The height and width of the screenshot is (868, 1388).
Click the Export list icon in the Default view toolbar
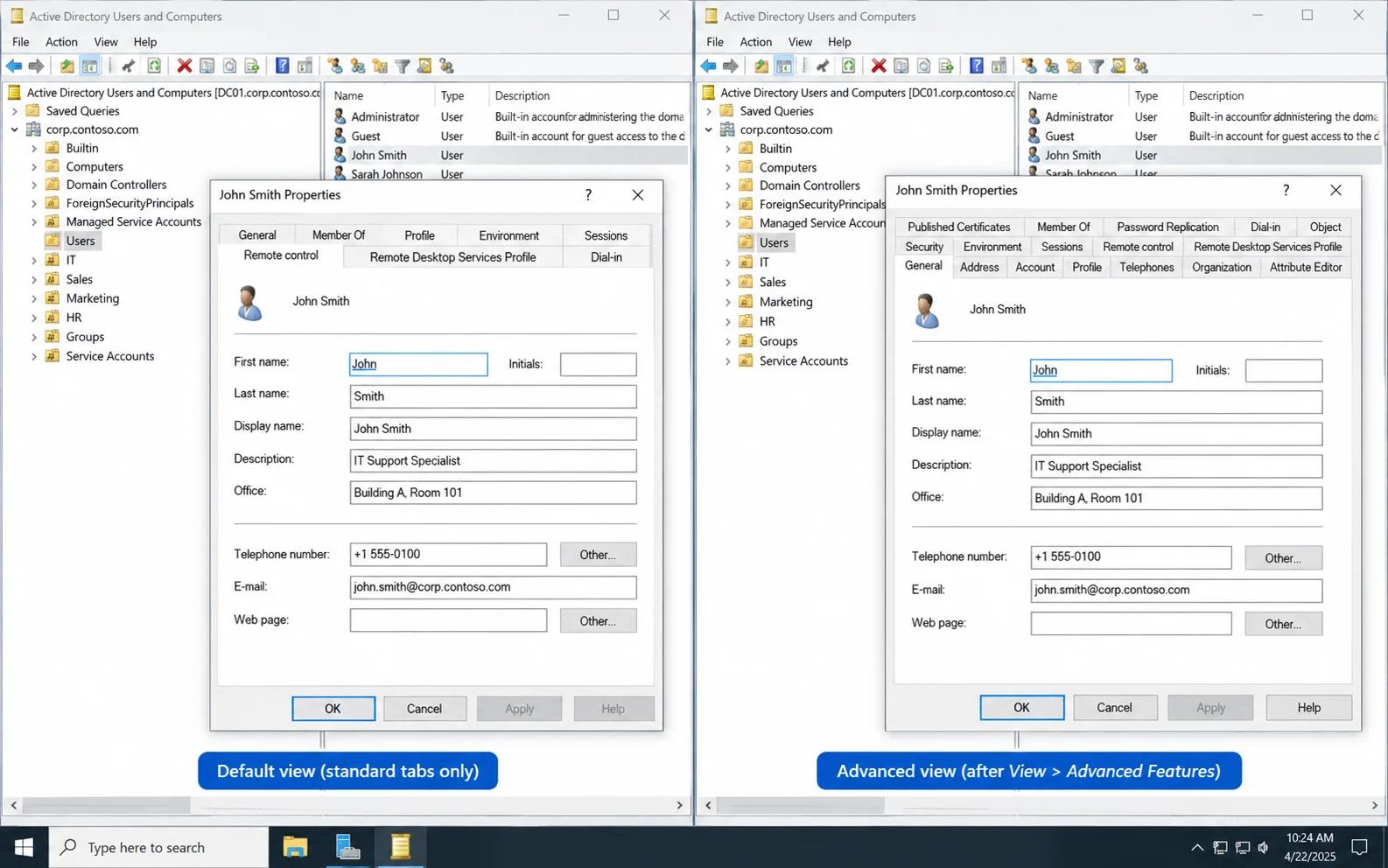[x=252, y=66]
